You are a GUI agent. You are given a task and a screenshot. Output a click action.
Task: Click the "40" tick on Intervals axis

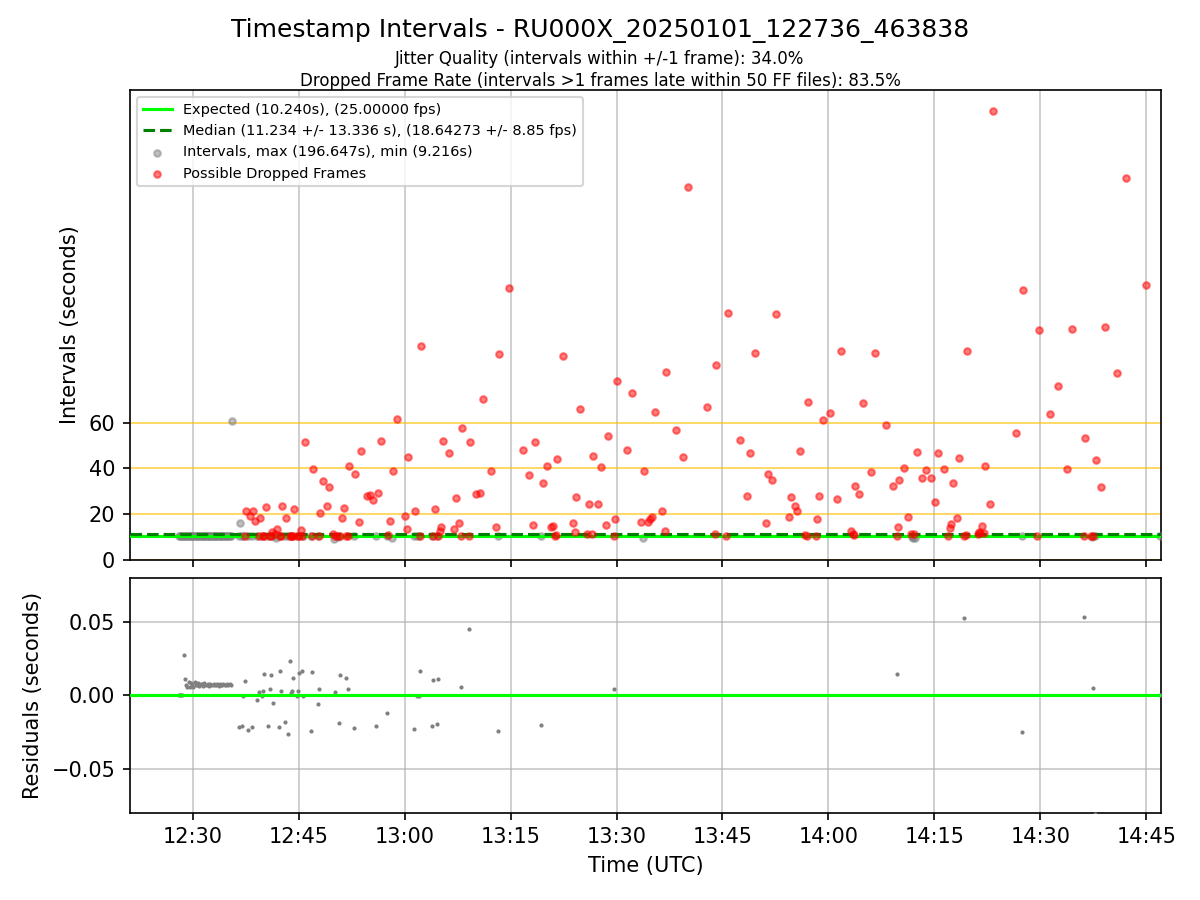click(104, 469)
